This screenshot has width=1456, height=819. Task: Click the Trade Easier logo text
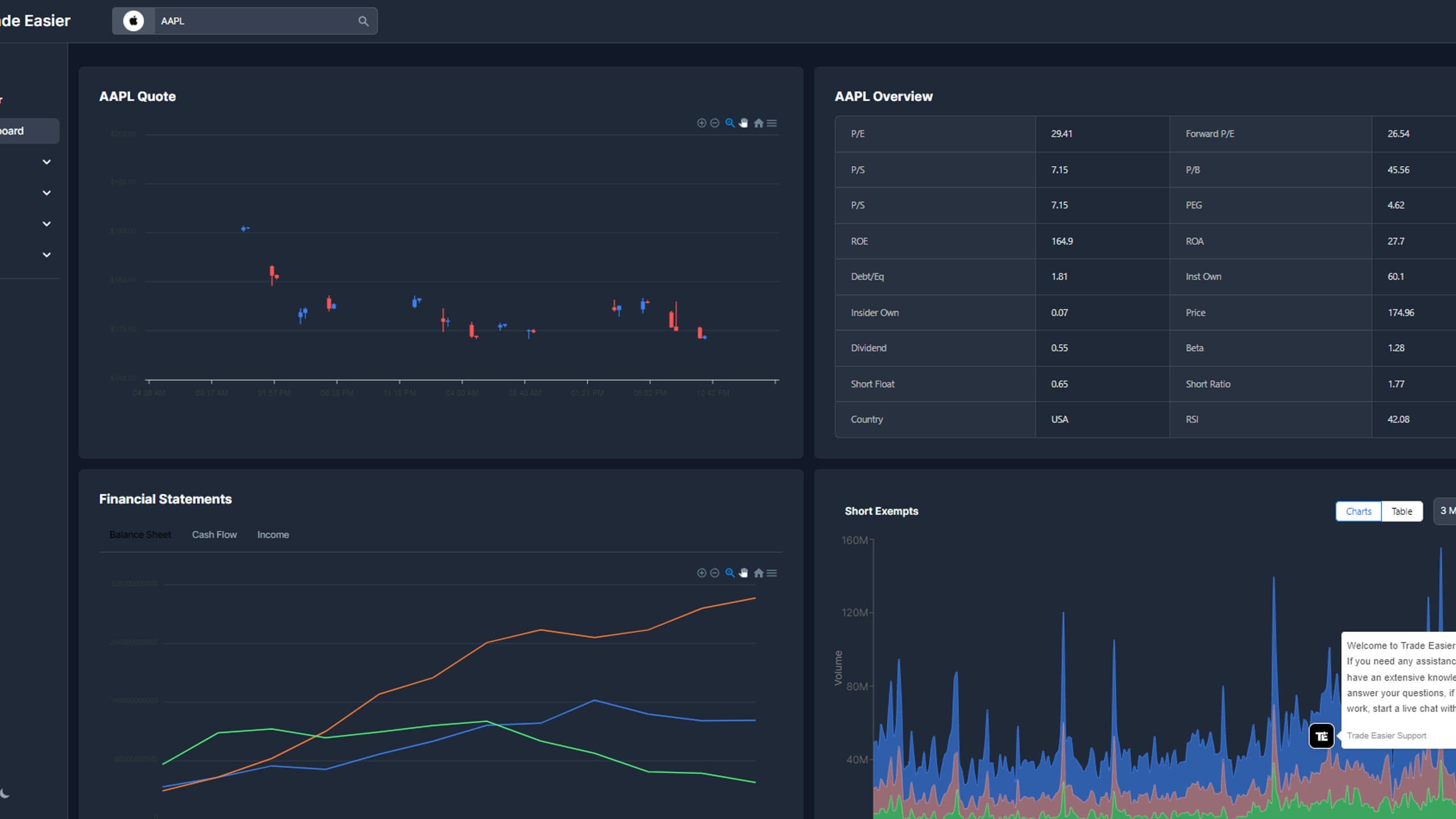coord(35,21)
